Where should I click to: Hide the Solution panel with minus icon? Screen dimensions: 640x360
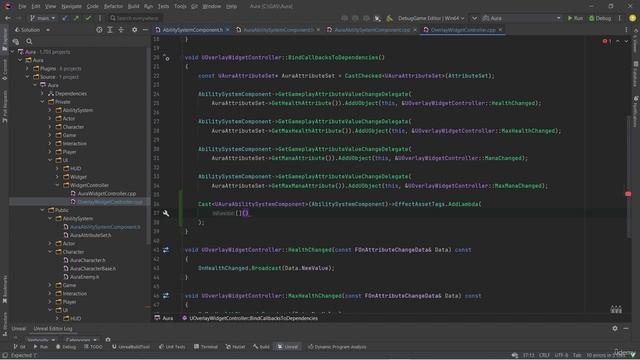coord(145,30)
